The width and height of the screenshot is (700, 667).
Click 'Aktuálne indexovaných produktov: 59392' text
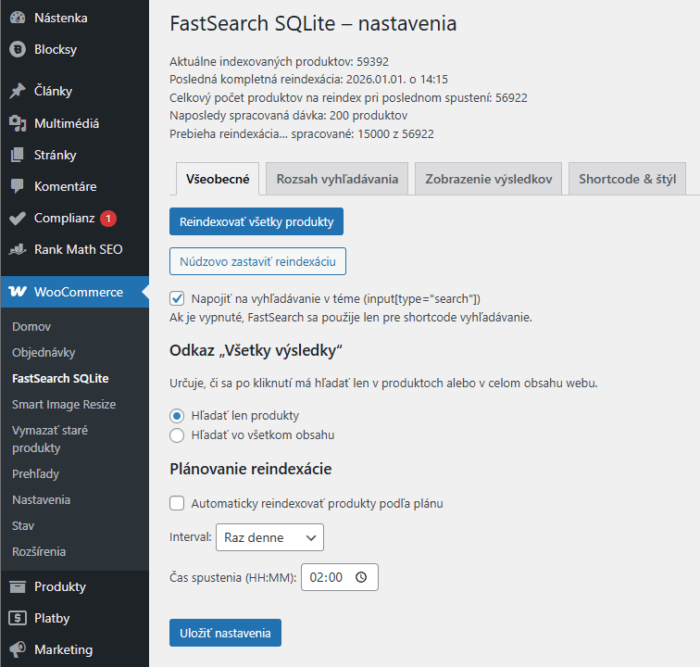(x=279, y=61)
